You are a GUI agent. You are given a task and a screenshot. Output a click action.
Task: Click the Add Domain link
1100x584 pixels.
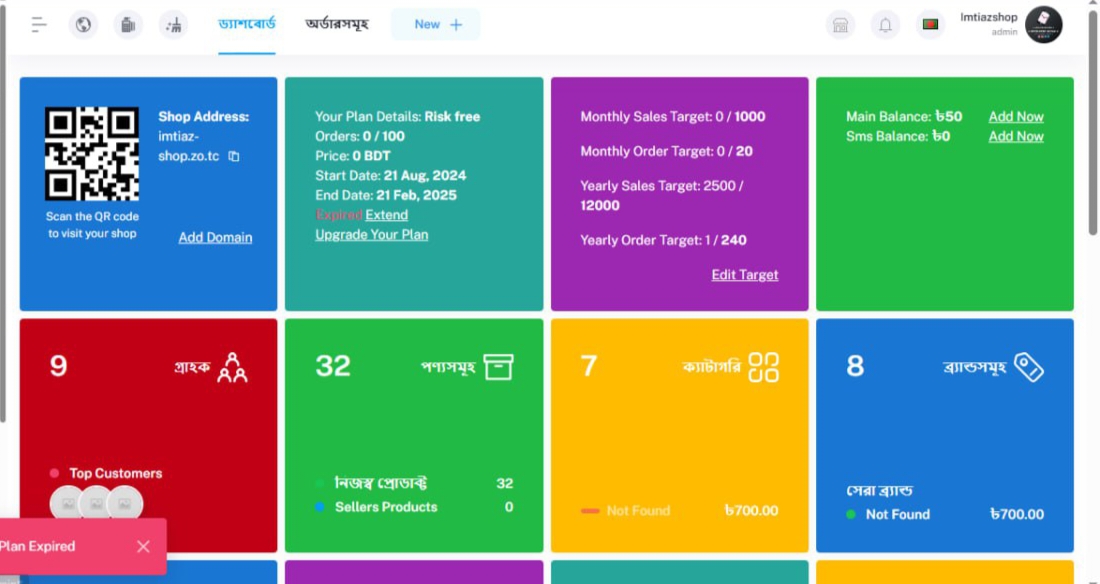click(x=215, y=237)
